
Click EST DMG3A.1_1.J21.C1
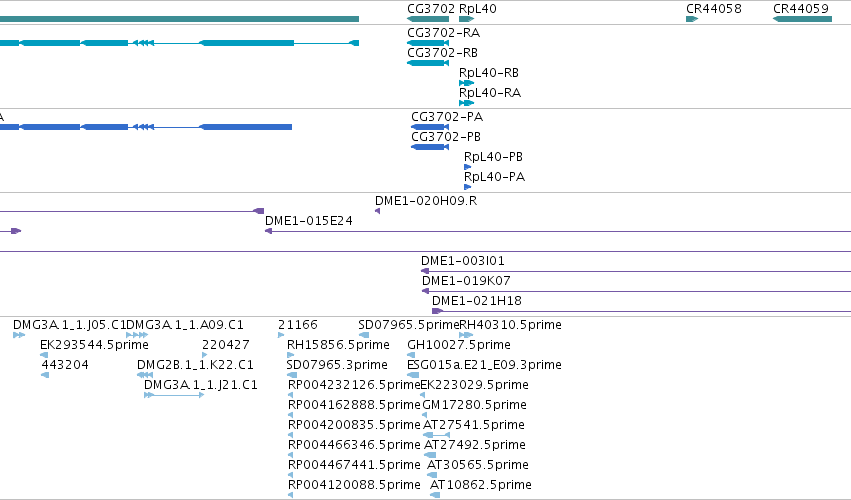[174, 395]
